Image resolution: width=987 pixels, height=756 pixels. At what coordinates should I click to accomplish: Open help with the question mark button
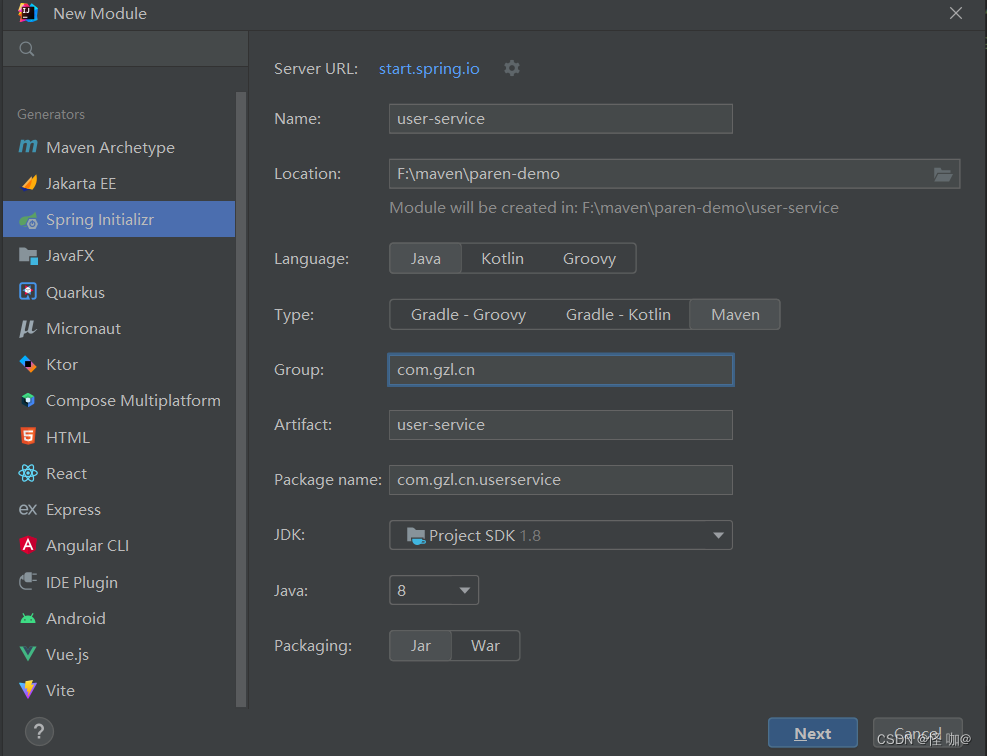pos(39,731)
